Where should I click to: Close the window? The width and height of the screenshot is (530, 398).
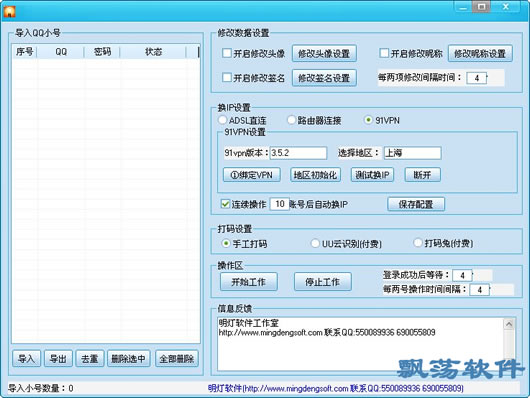tap(506, 7)
